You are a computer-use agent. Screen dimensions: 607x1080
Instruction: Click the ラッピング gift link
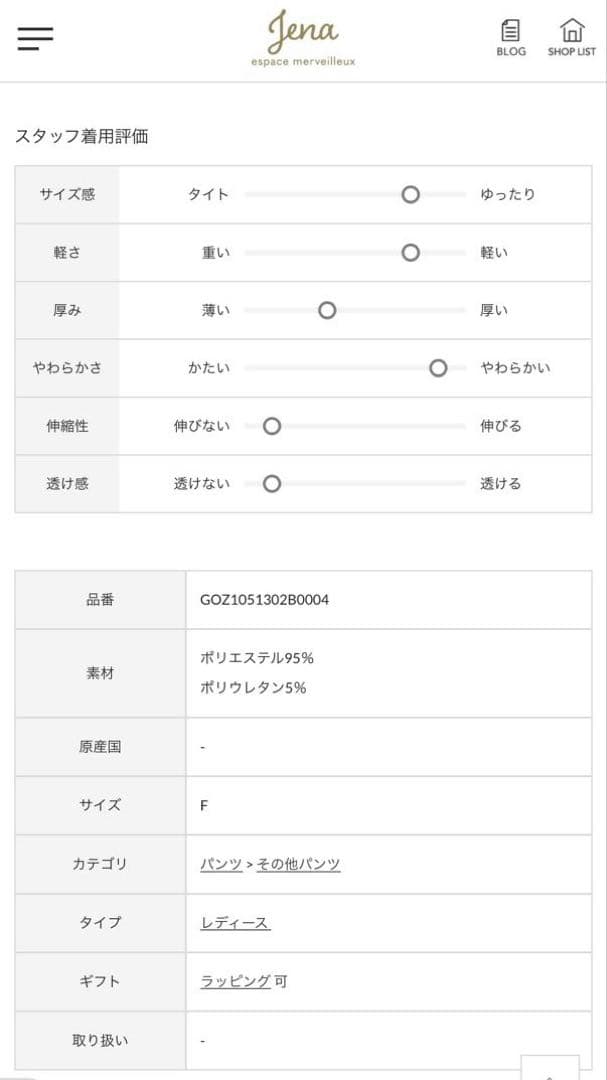[235, 981]
